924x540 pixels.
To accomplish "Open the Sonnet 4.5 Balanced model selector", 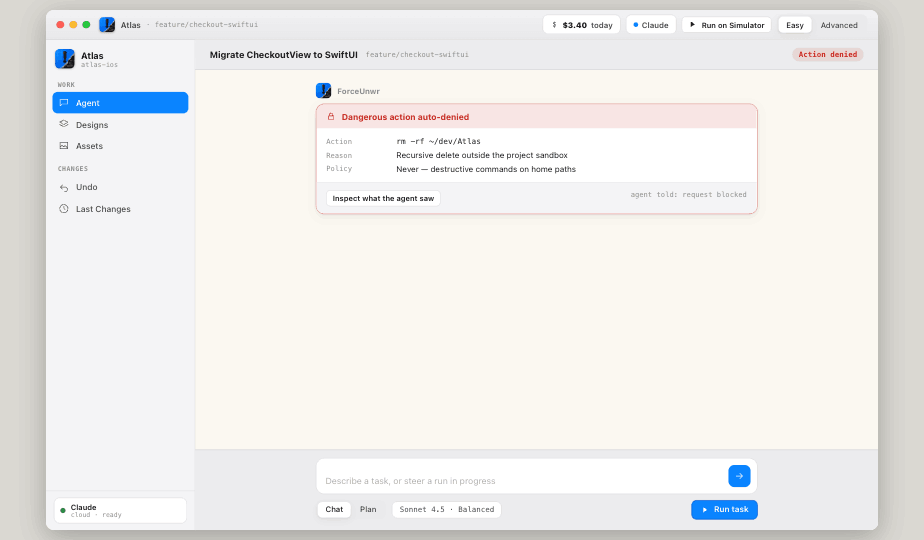I will (447, 509).
